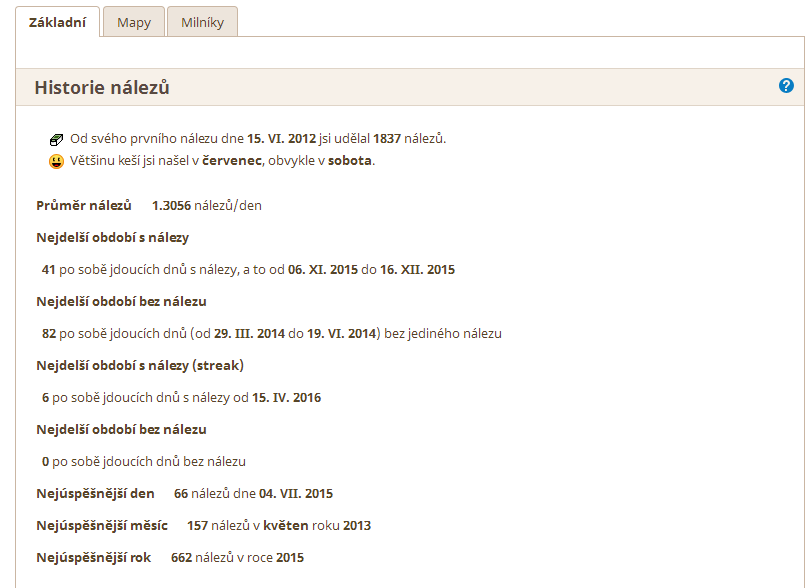Click the yellow smiley face icon
The width and height of the screenshot is (807, 588).
point(56,161)
